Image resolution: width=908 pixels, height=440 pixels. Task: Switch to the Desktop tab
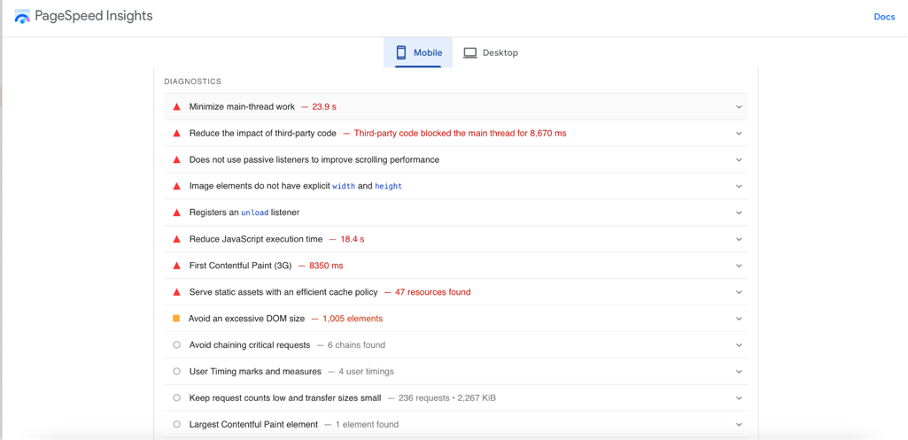491,53
